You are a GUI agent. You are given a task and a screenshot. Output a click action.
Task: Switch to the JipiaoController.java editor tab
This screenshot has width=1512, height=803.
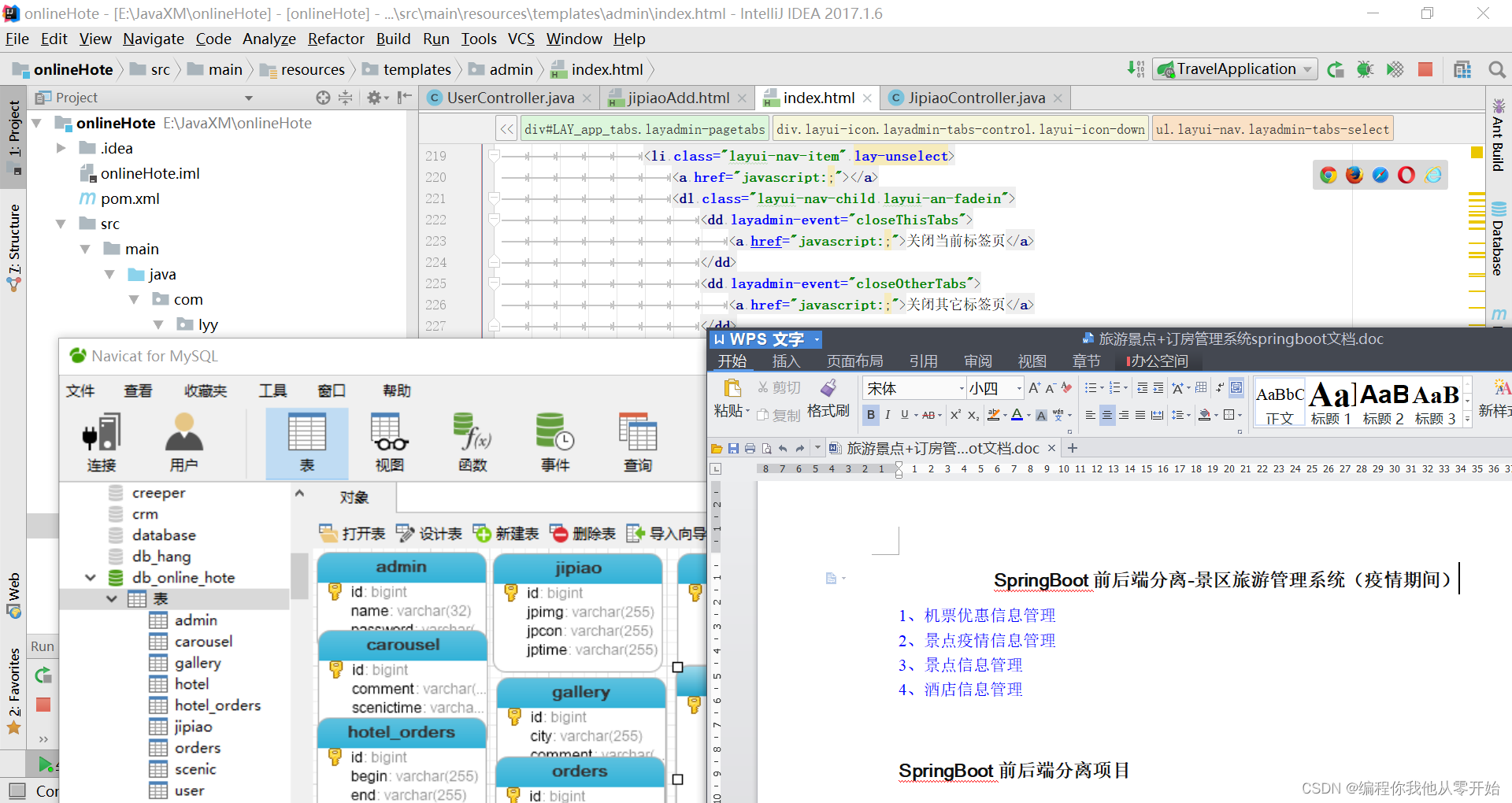click(x=976, y=98)
